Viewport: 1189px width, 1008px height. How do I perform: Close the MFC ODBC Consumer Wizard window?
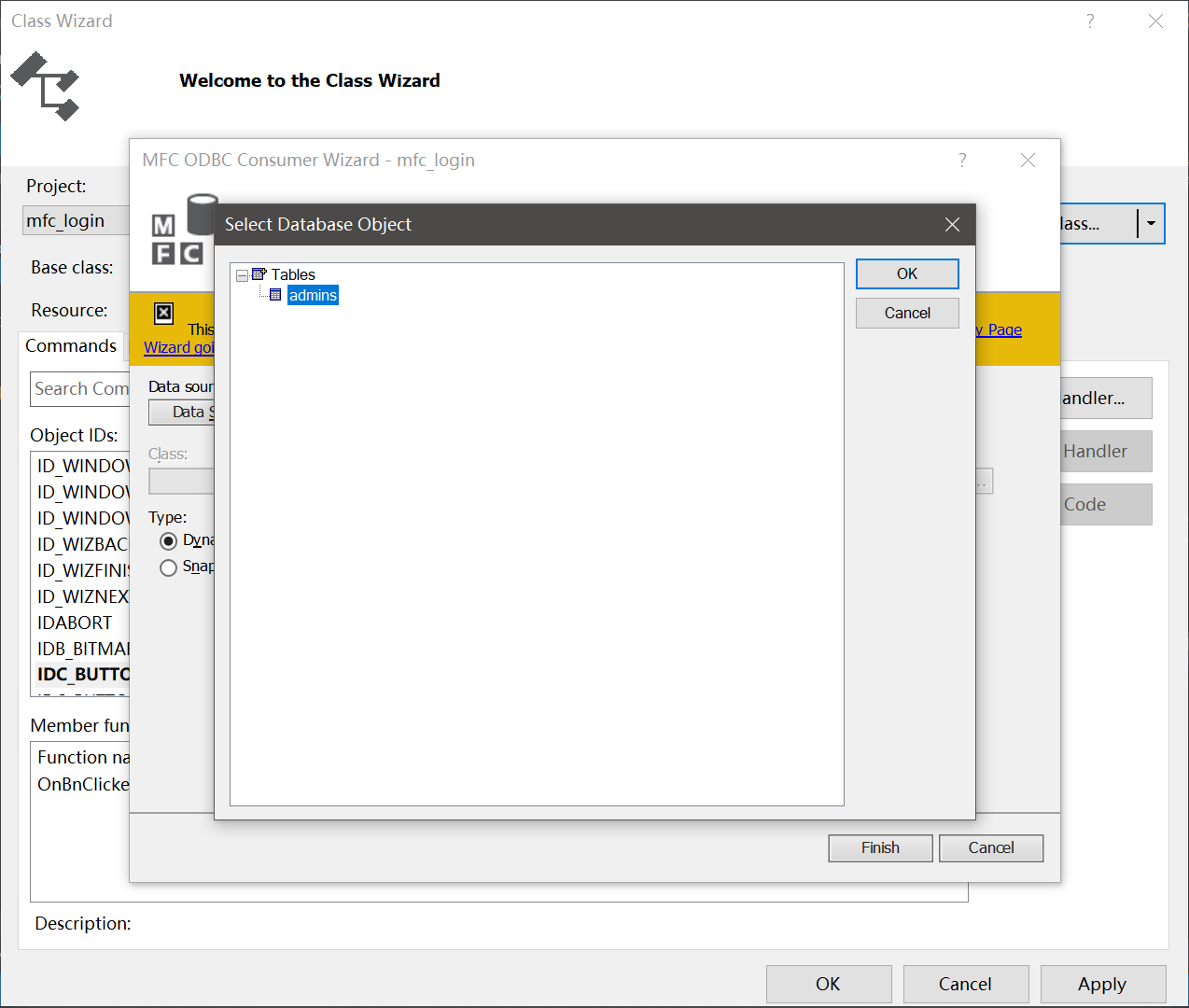pos(1028,160)
